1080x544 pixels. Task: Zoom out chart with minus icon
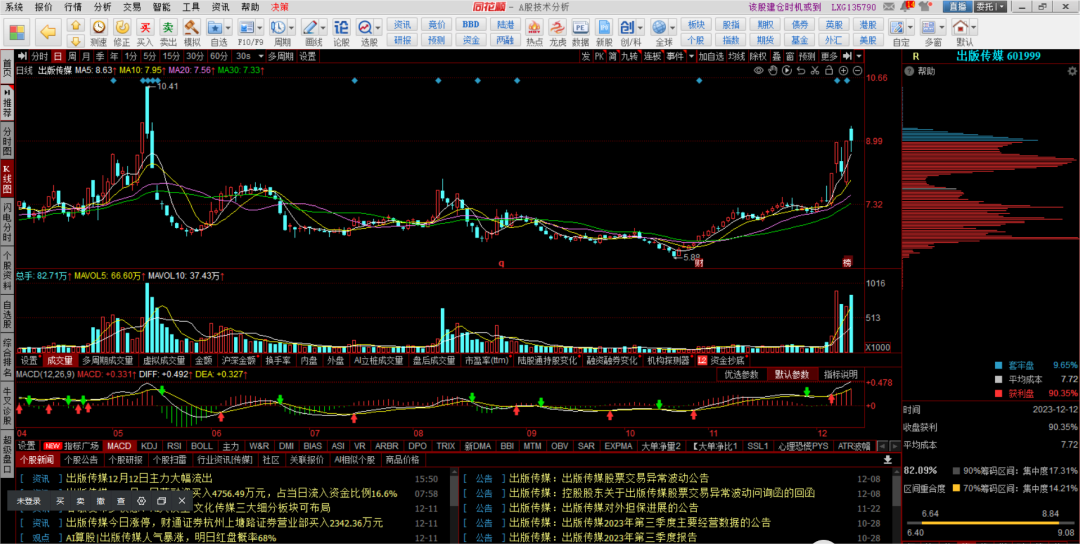click(x=858, y=70)
